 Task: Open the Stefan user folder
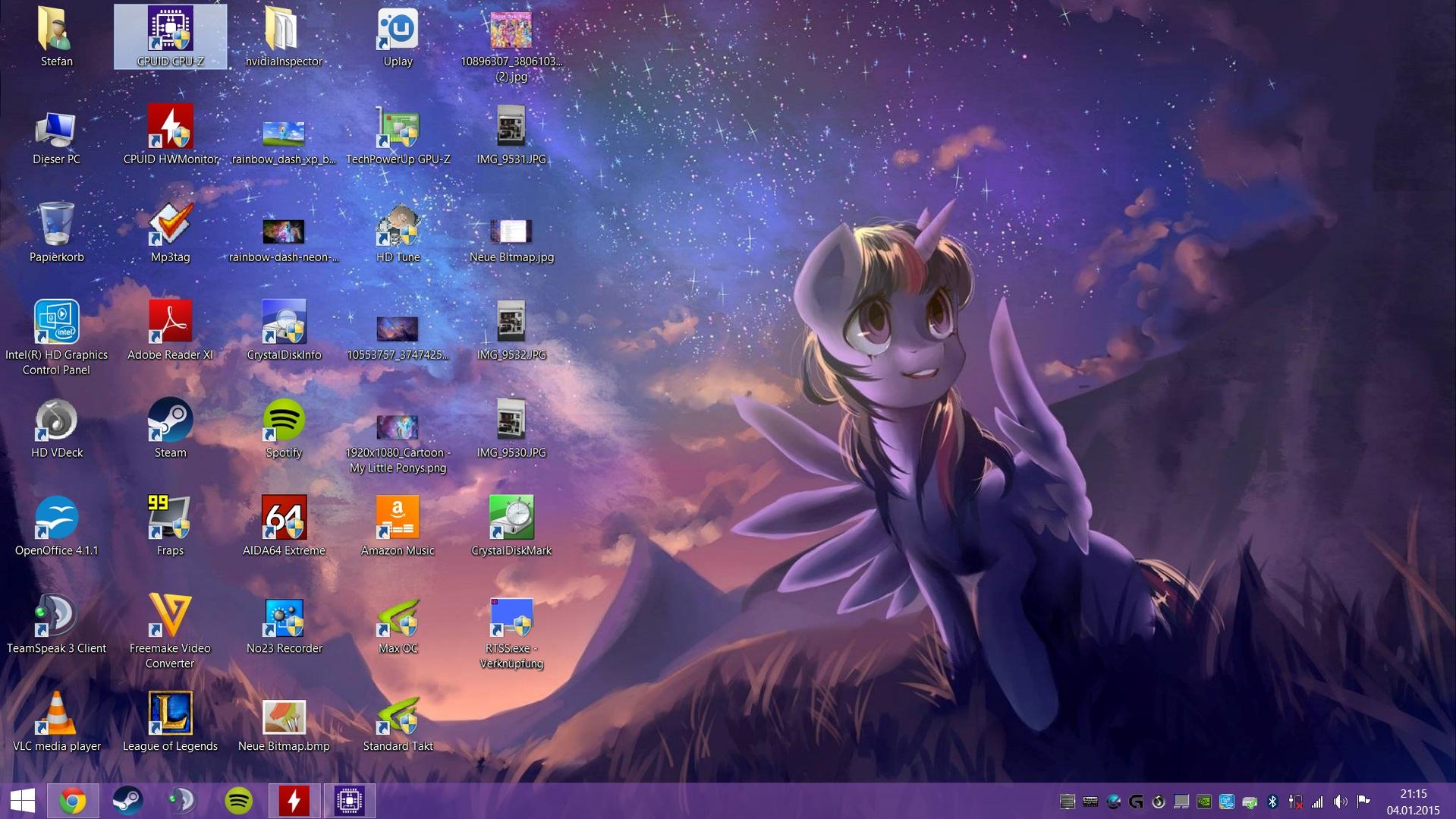(x=56, y=38)
